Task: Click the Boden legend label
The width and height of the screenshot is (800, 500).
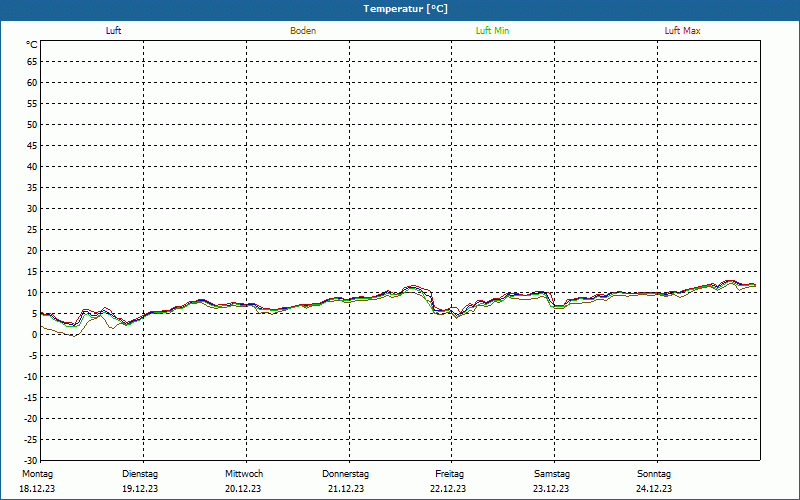Action: pyautogui.click(x=303, y=31)
